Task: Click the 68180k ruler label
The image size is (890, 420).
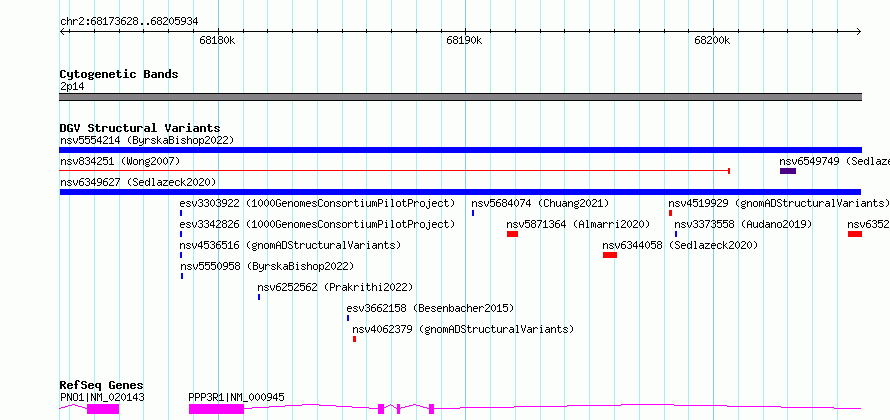Action: pyautogui.click(x=217, y=41)
